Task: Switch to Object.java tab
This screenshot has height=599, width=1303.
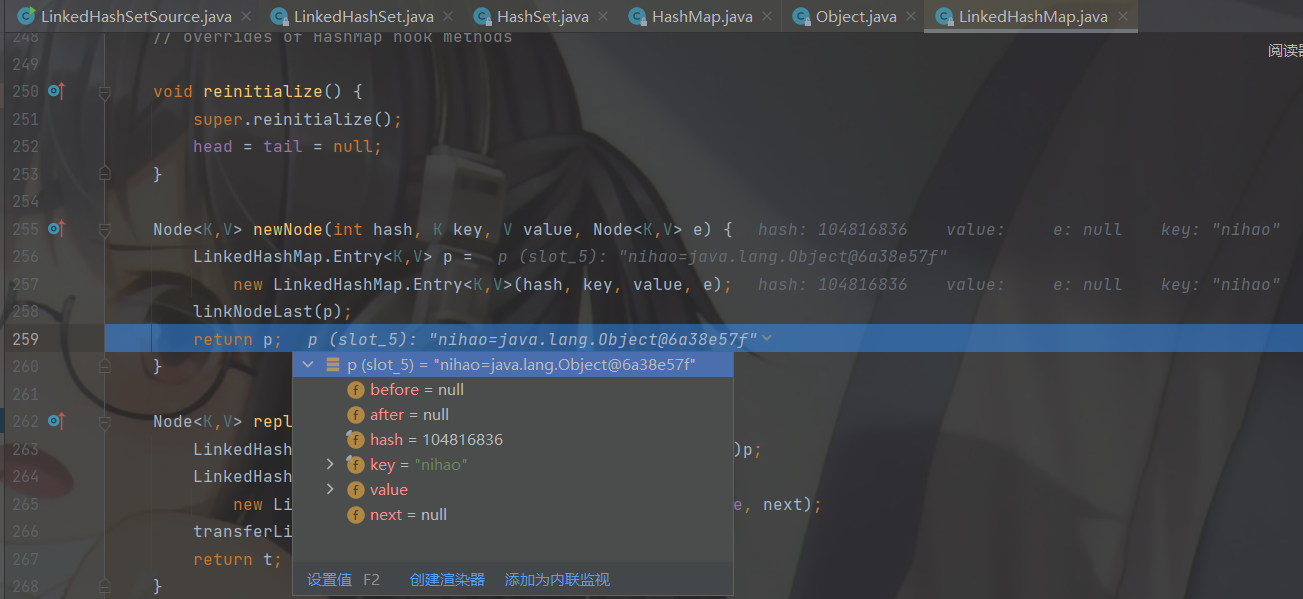Action: click(x=855, y=17)
